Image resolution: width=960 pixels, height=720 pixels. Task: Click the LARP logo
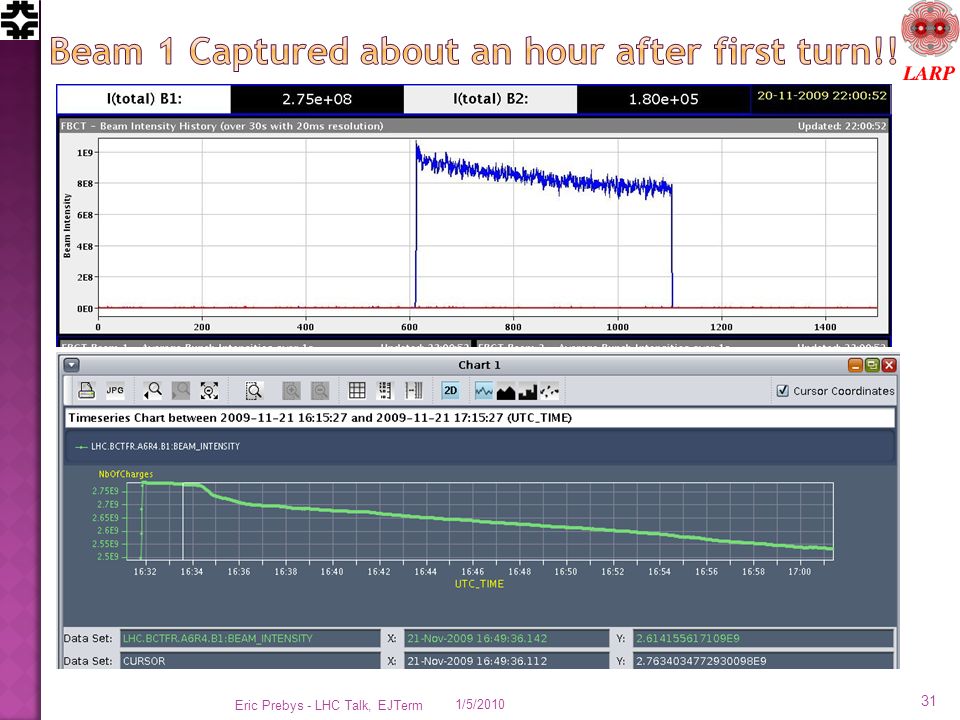coord(929,42)
